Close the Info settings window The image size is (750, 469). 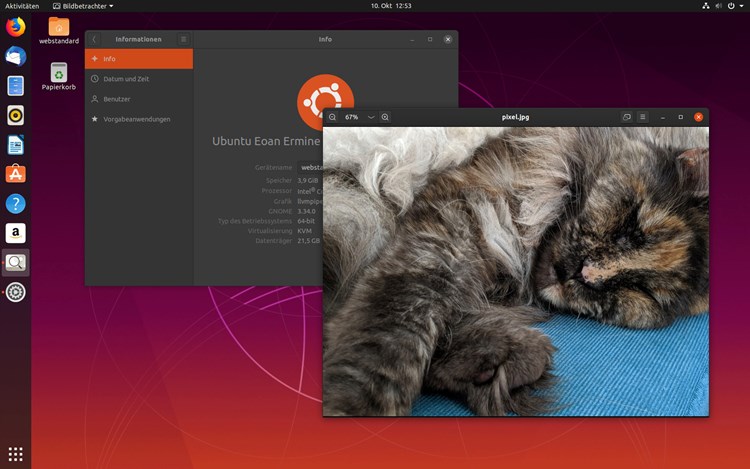click(x=448, y=39)
